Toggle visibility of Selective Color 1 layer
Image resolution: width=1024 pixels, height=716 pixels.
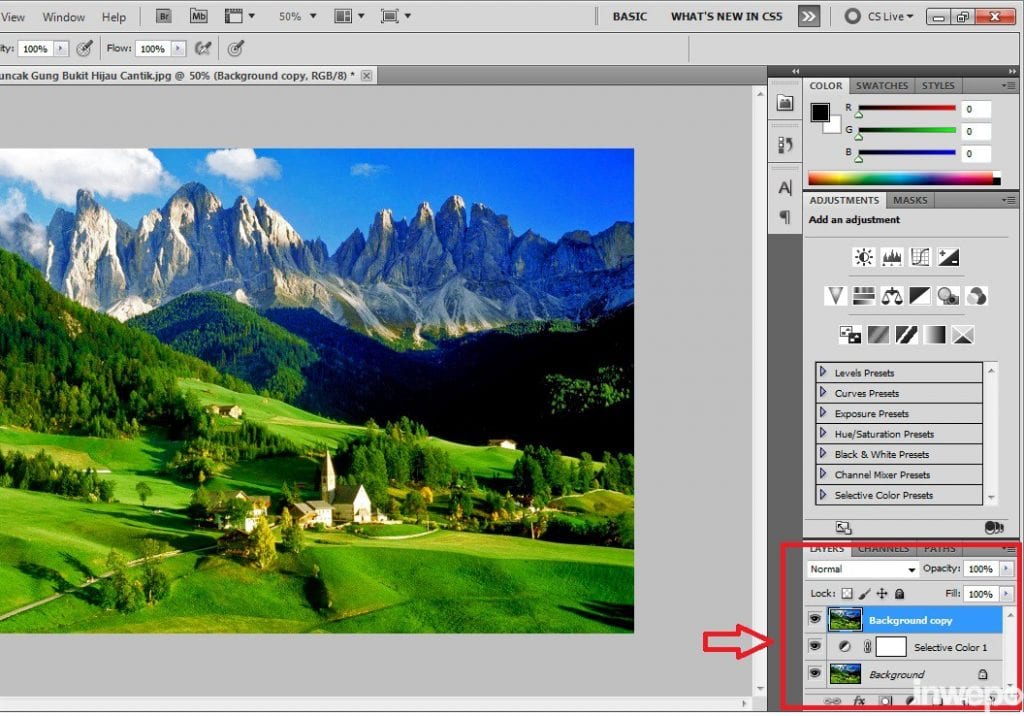(815, 647)
